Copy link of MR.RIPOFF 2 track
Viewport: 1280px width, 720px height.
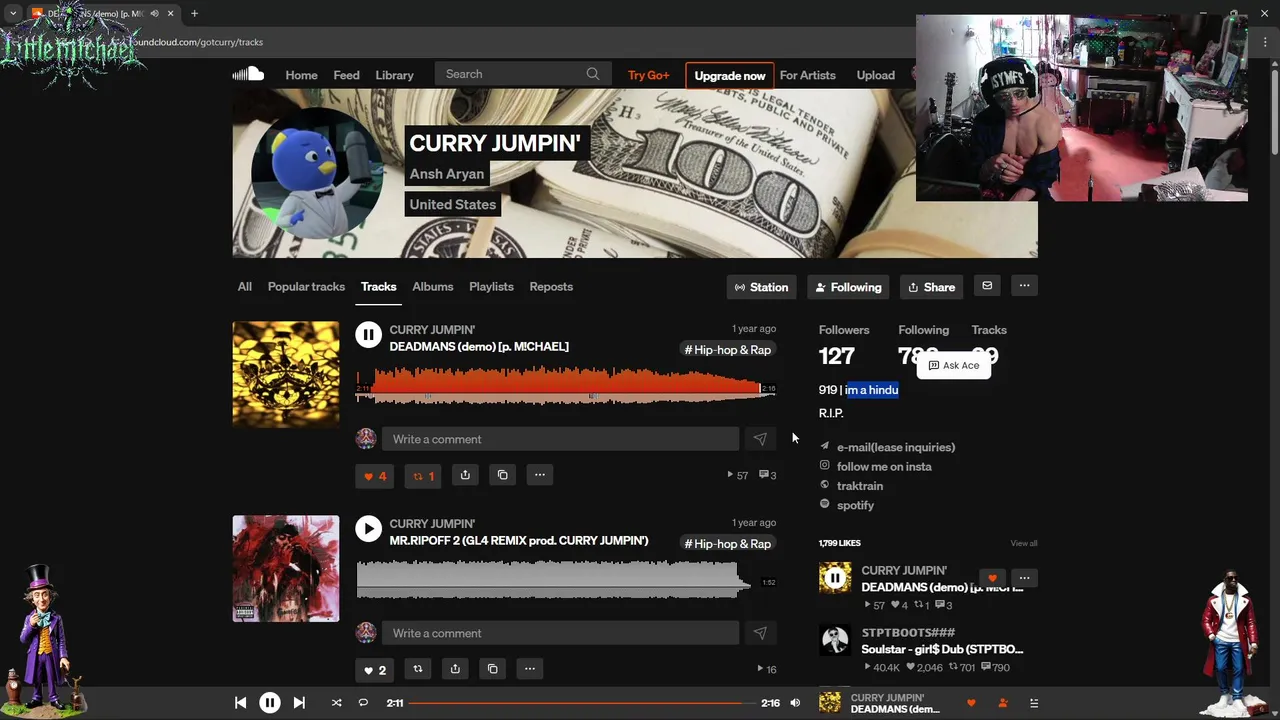pyautogui.click(x=492, y=669)
